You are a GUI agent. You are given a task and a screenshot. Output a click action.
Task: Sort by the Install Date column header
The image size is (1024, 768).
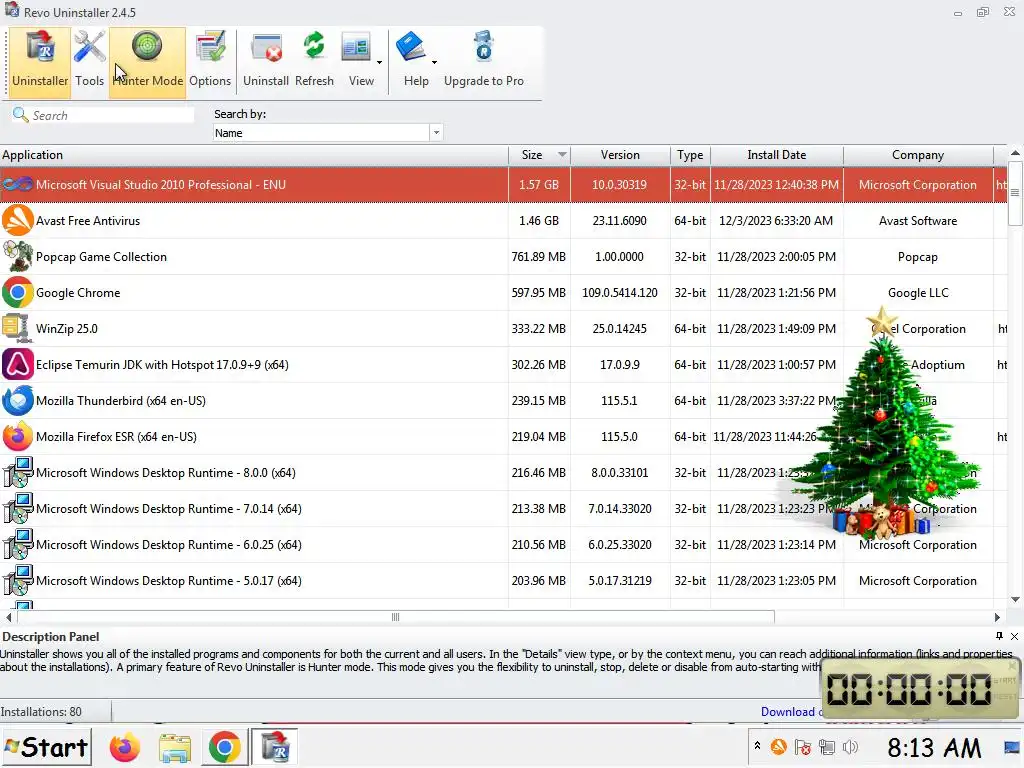(776, 155)
